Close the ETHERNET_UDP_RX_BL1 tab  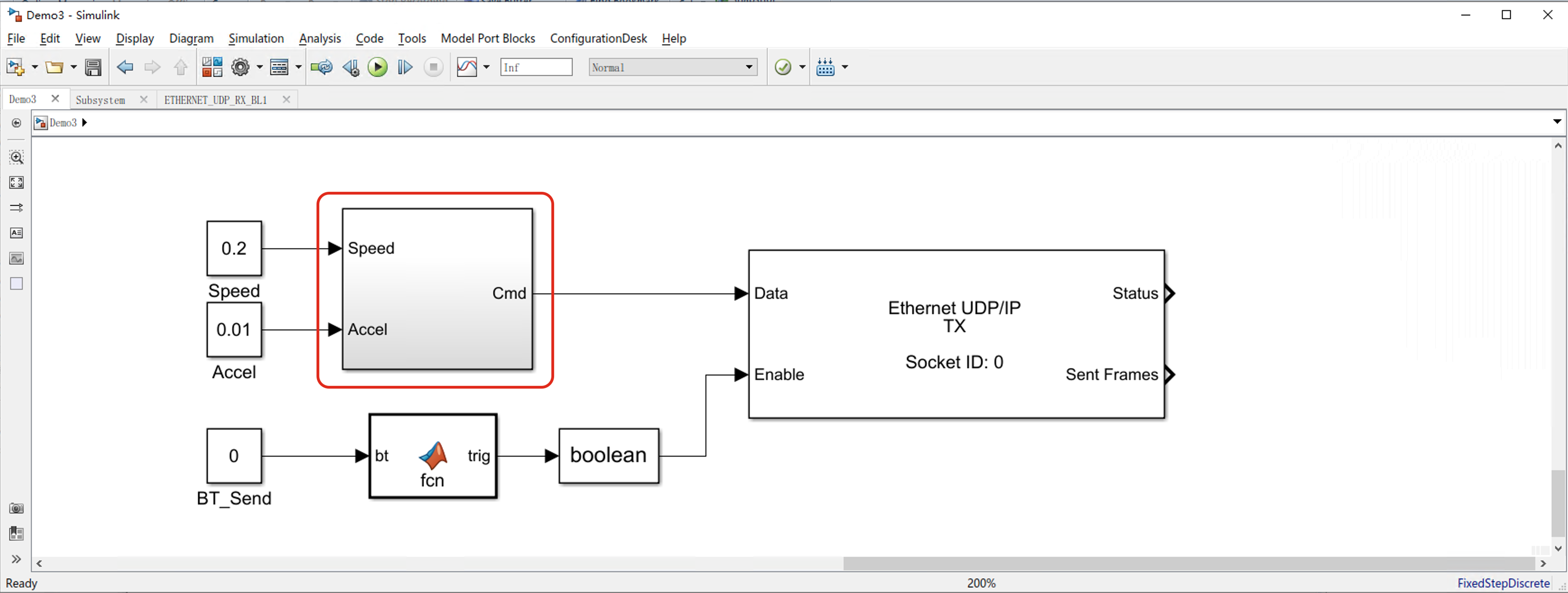(x=286, y=99)
